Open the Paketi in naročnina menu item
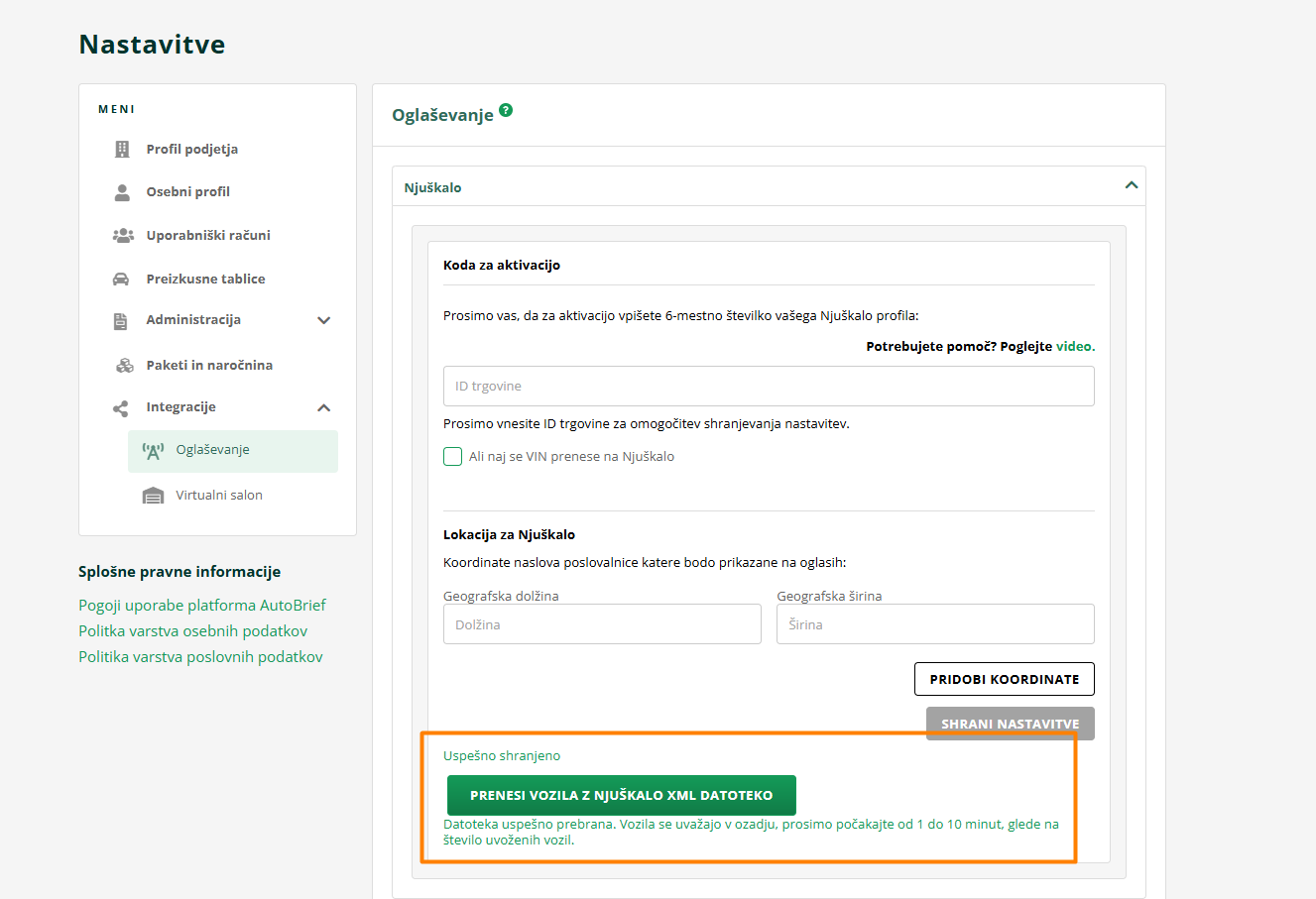 point(209,366)
